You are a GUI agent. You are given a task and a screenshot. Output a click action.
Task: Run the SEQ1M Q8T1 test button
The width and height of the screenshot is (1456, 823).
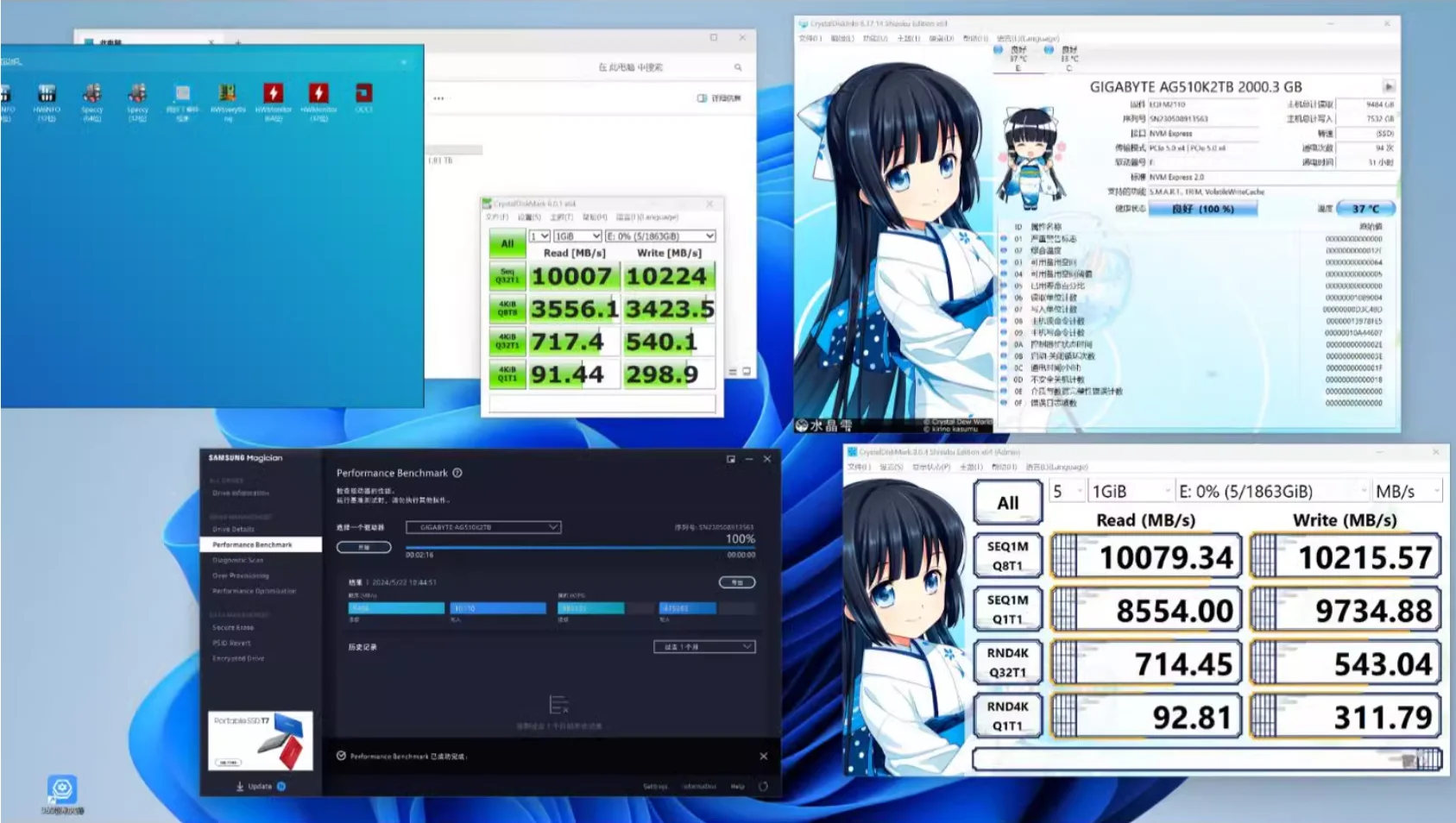[1007, 556]
